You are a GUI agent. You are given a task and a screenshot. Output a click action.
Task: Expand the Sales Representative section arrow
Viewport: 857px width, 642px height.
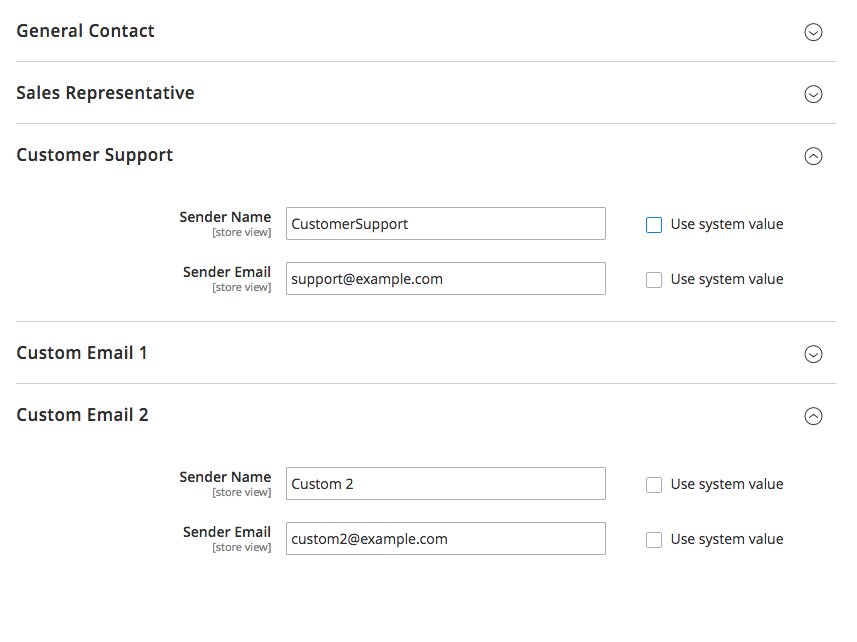pyautogui.click(x=813, y=94)
